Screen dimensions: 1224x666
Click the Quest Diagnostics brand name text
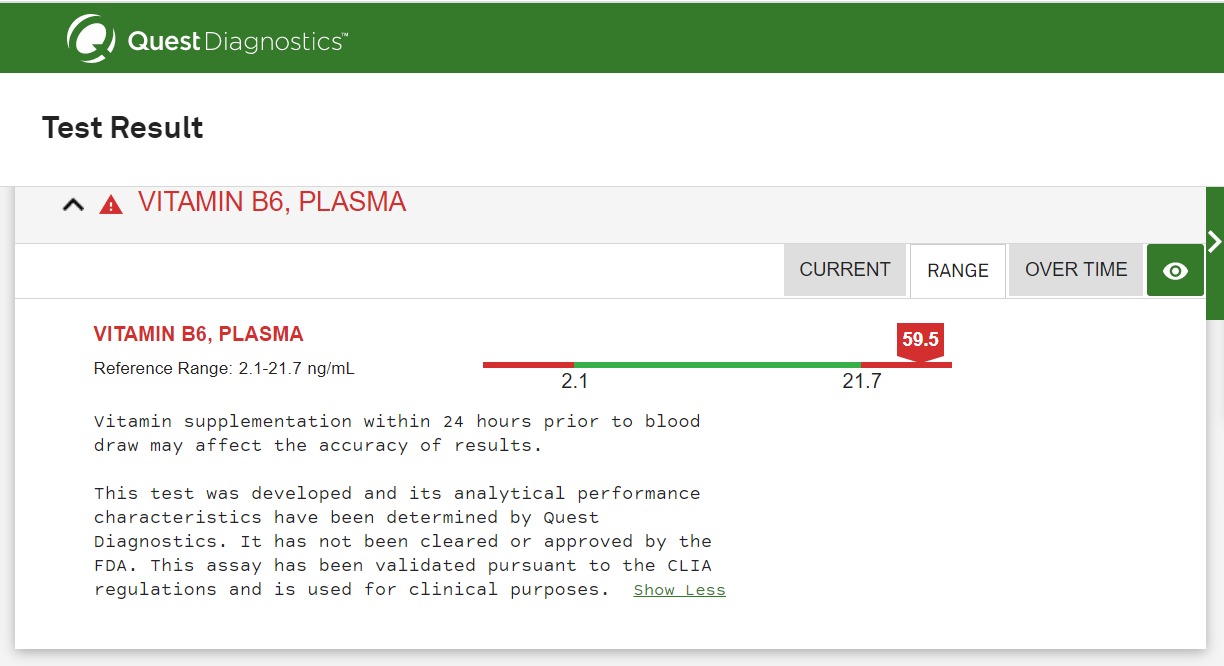coord(238,41)
